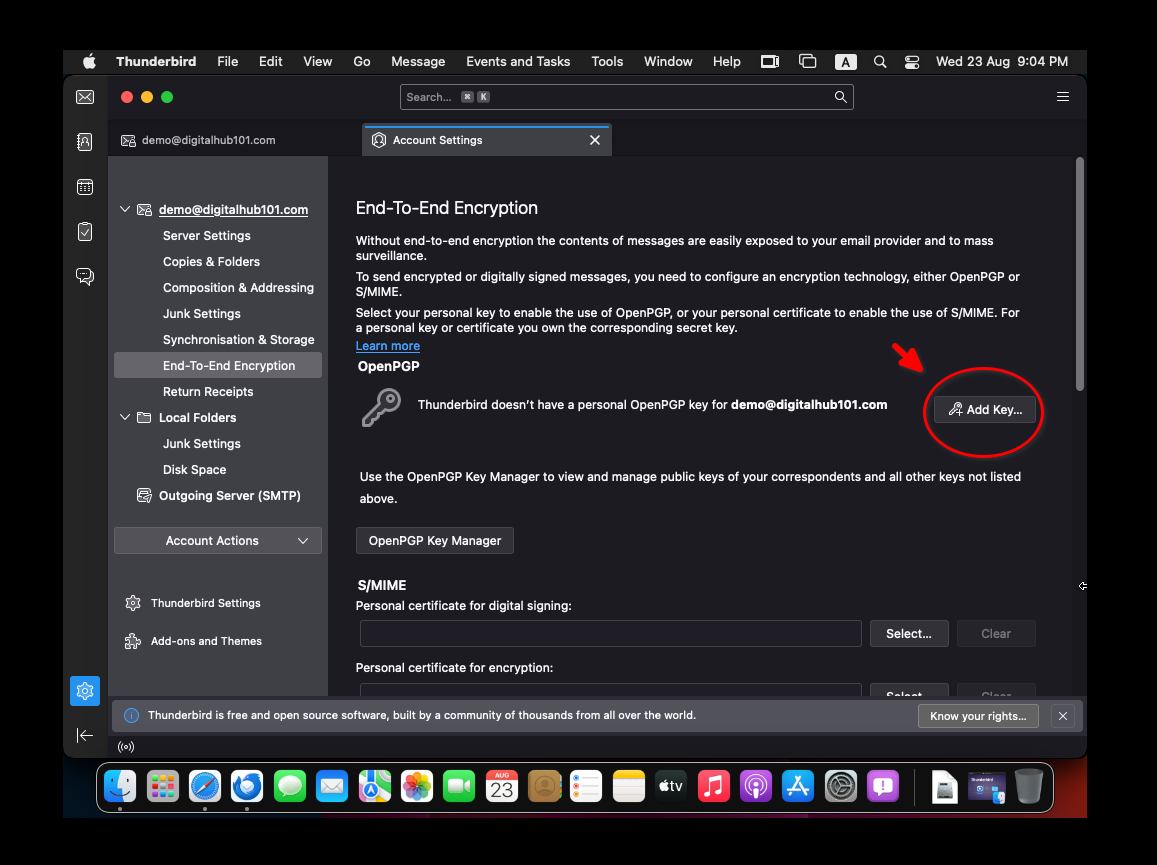Click the info icon in notification bar
Viewport: 1157px width, 865px height.
pos(131,715)
